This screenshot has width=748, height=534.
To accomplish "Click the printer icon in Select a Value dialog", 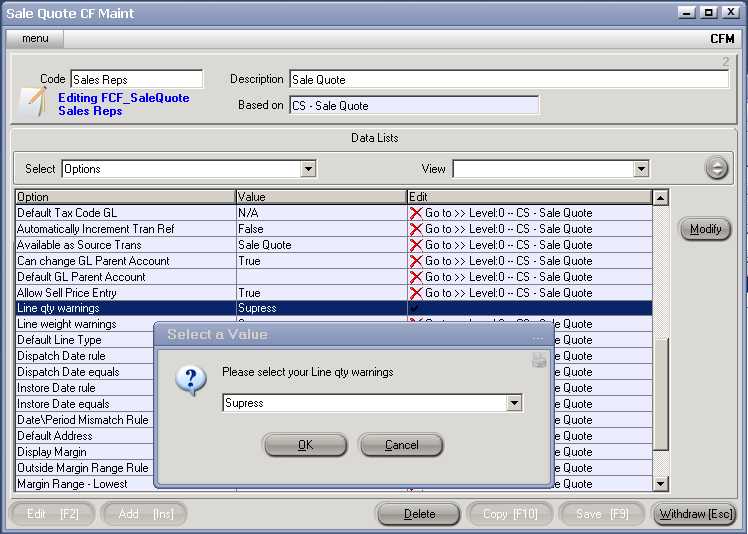I will point(539,360).
